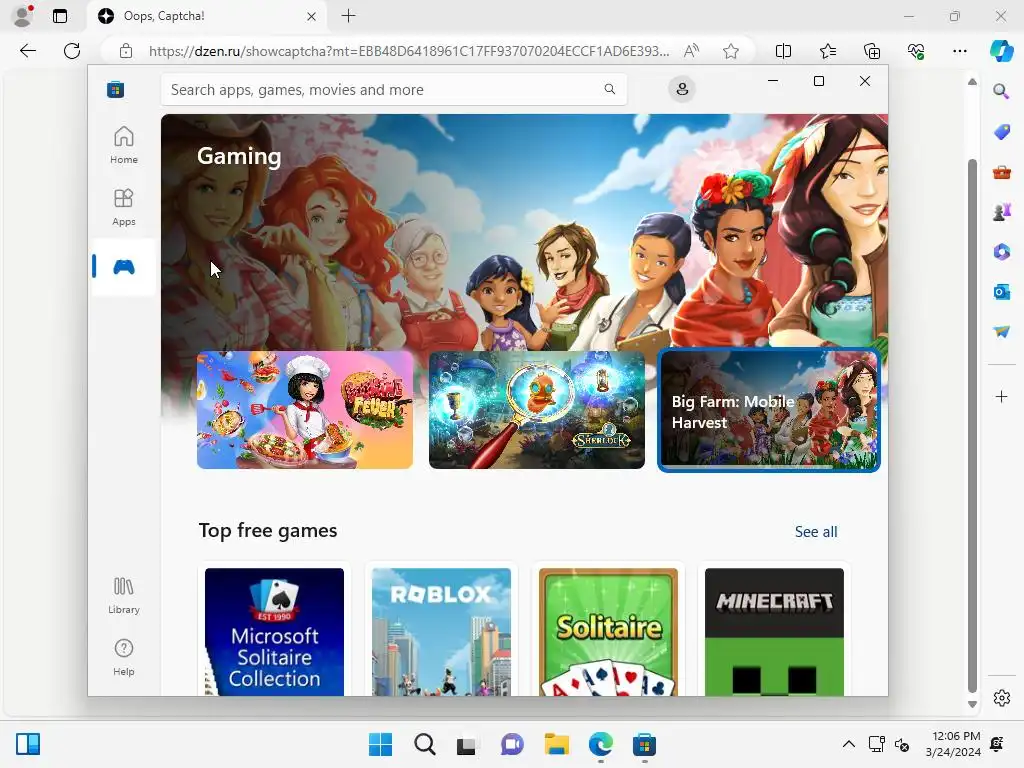Viewport: 1024px width, 768px height.
Task: Open Copilot in Edge sidebar
Action: [1001, 51]
